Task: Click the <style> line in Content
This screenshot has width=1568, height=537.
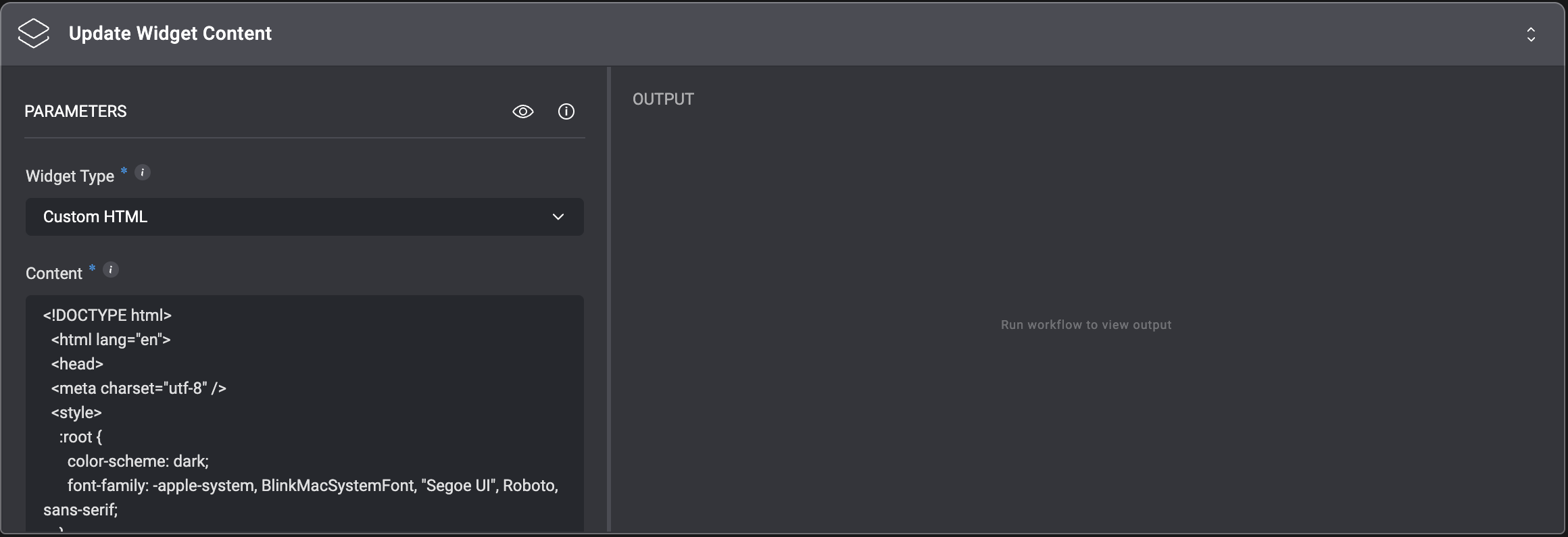Action: 76,413
